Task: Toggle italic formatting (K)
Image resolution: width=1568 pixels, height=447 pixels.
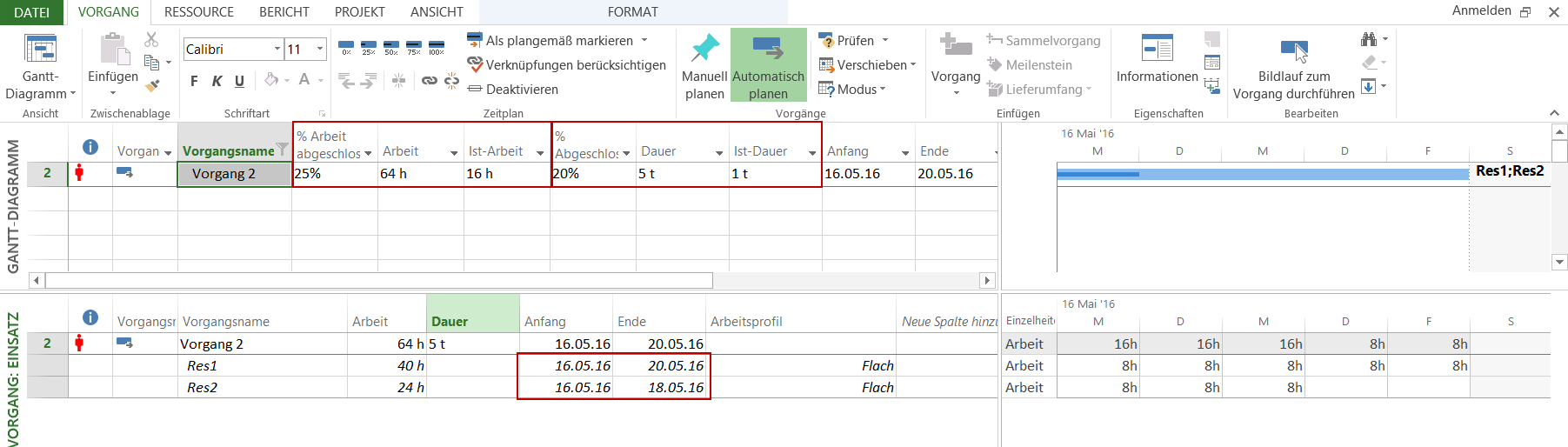Action: point(217,81)
